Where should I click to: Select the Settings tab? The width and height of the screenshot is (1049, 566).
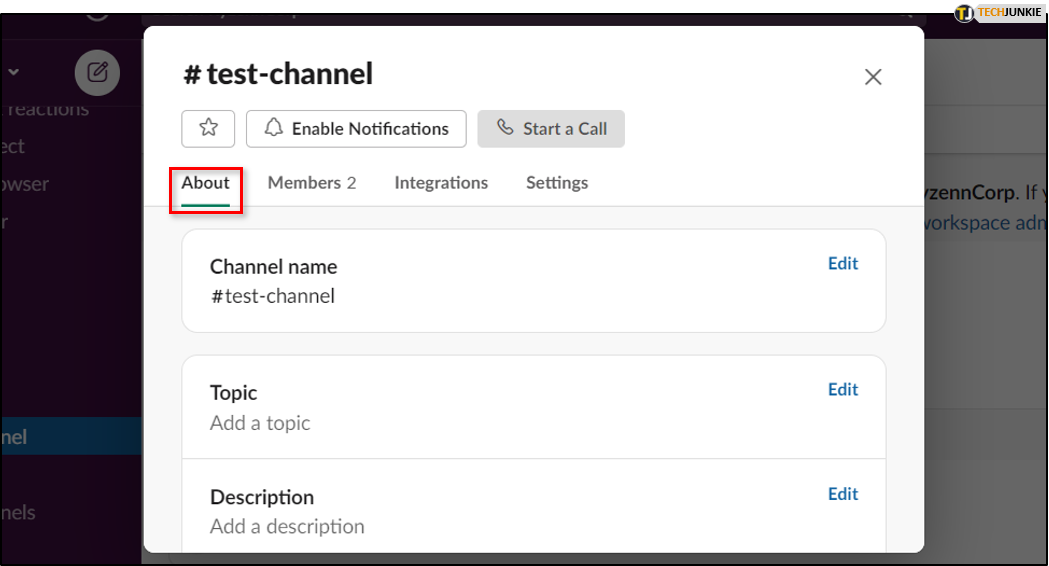(x=557, y=183)
